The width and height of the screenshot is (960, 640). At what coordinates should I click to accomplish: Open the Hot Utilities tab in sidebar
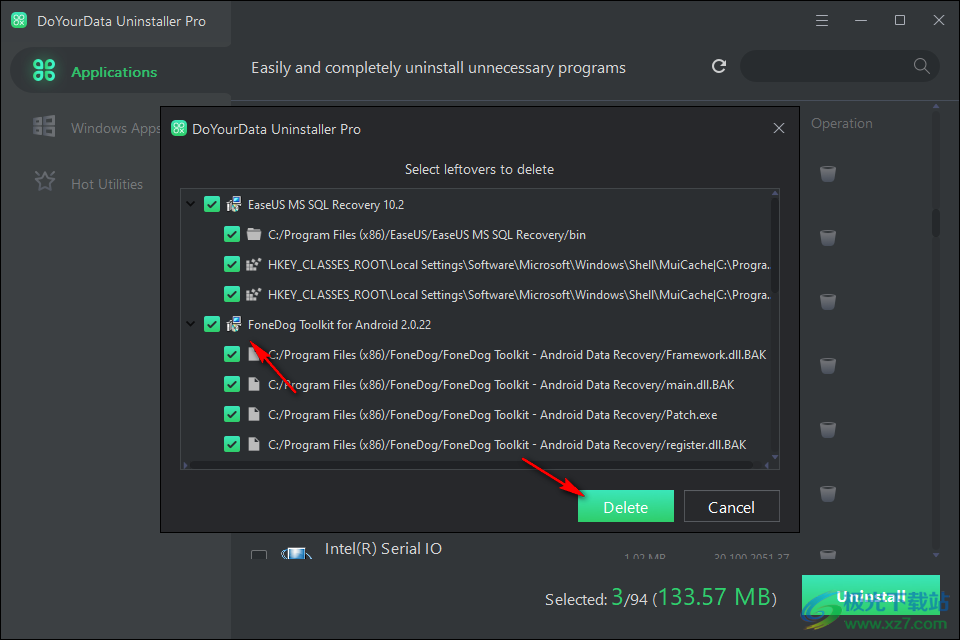point(107,184)
